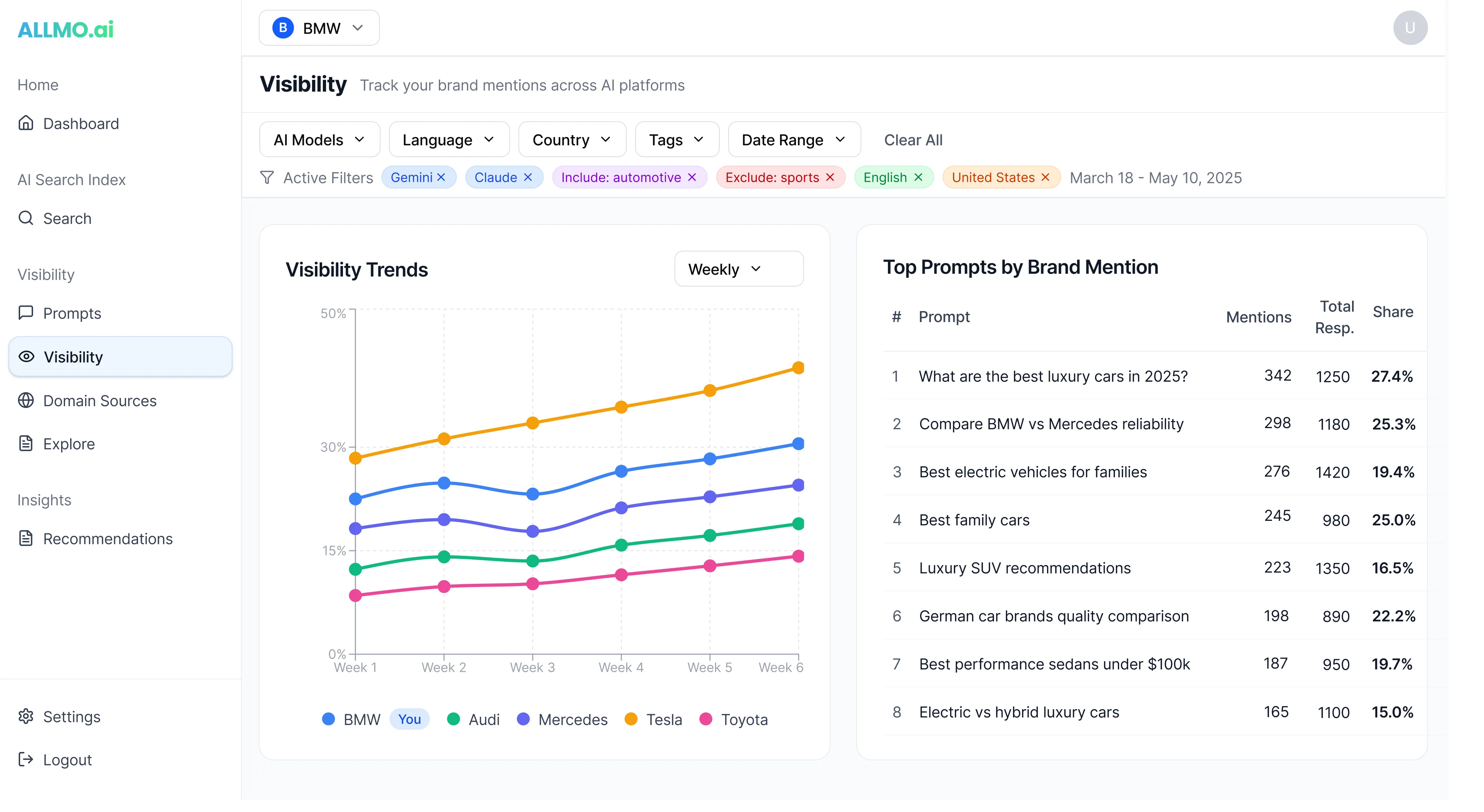Expand the Country filter dropdown
This screenshot has width=1484, height=812.
[572, 139]
